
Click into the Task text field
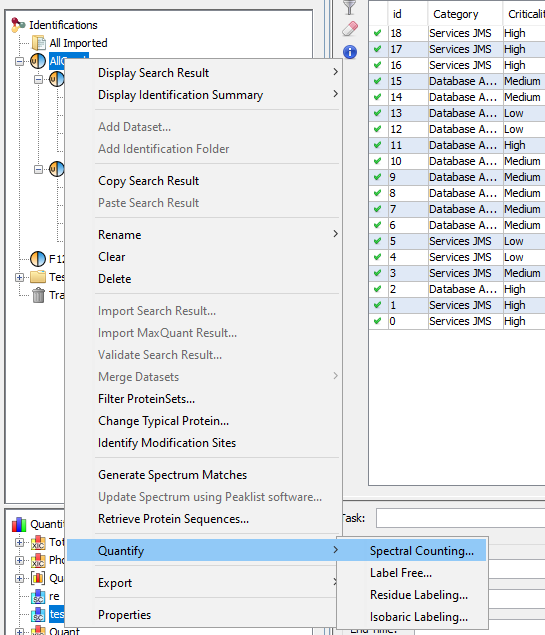[460, 518]
